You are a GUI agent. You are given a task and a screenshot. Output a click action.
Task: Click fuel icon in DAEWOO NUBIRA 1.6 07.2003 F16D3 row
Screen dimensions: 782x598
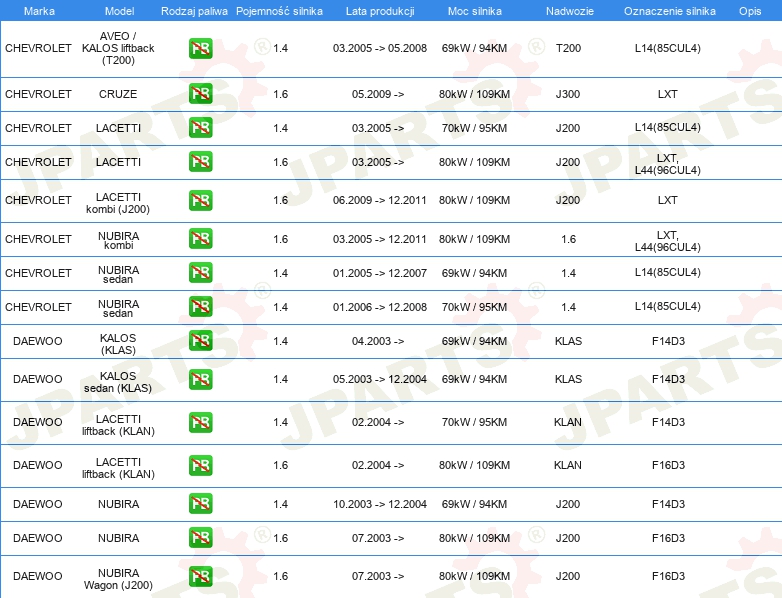click(x=200, y=537)
